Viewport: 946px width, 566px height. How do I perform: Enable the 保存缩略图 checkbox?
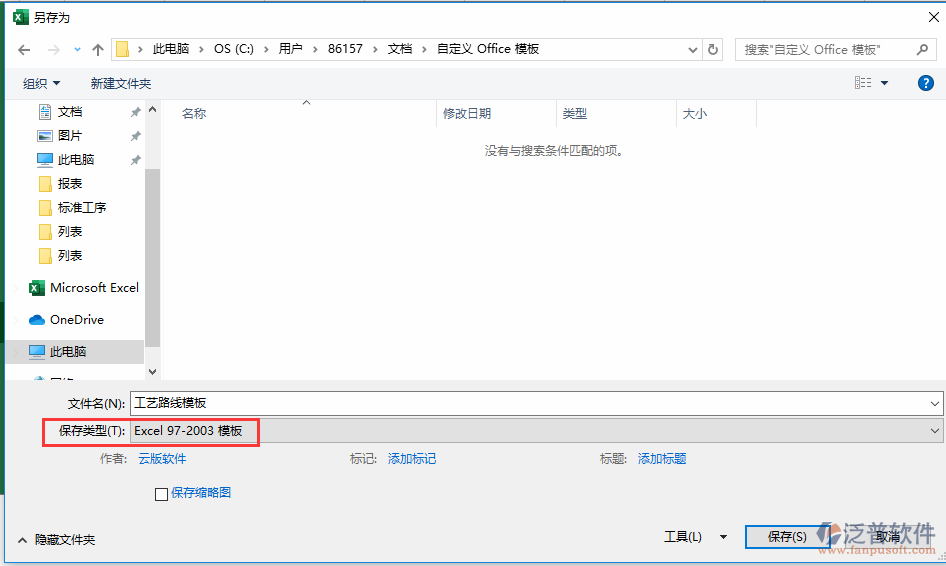(161, 493)
